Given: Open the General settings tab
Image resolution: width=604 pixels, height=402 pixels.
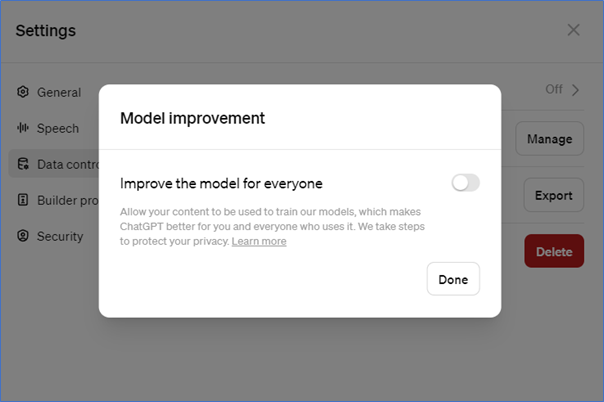Looking at the screenshot, I should coord(59,92).
